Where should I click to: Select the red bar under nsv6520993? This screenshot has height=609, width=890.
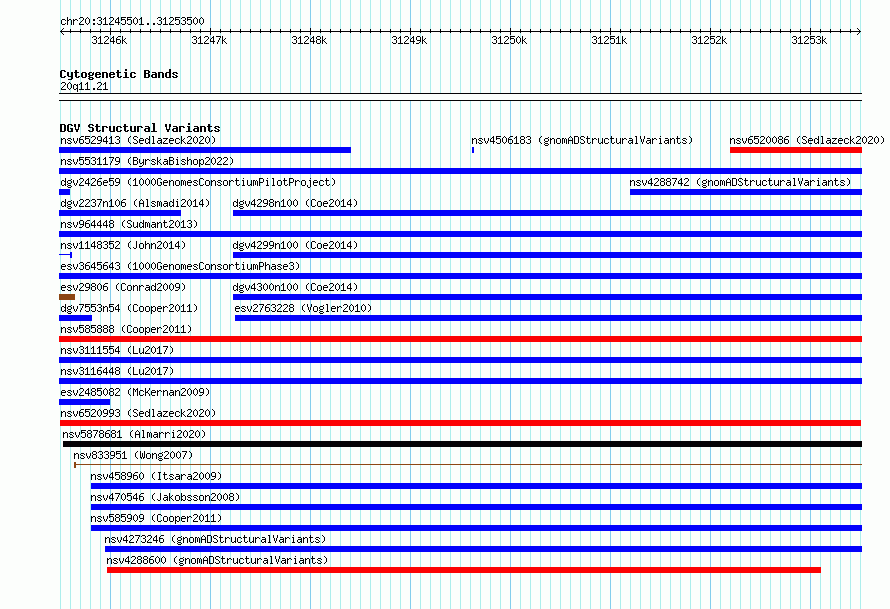460,423
